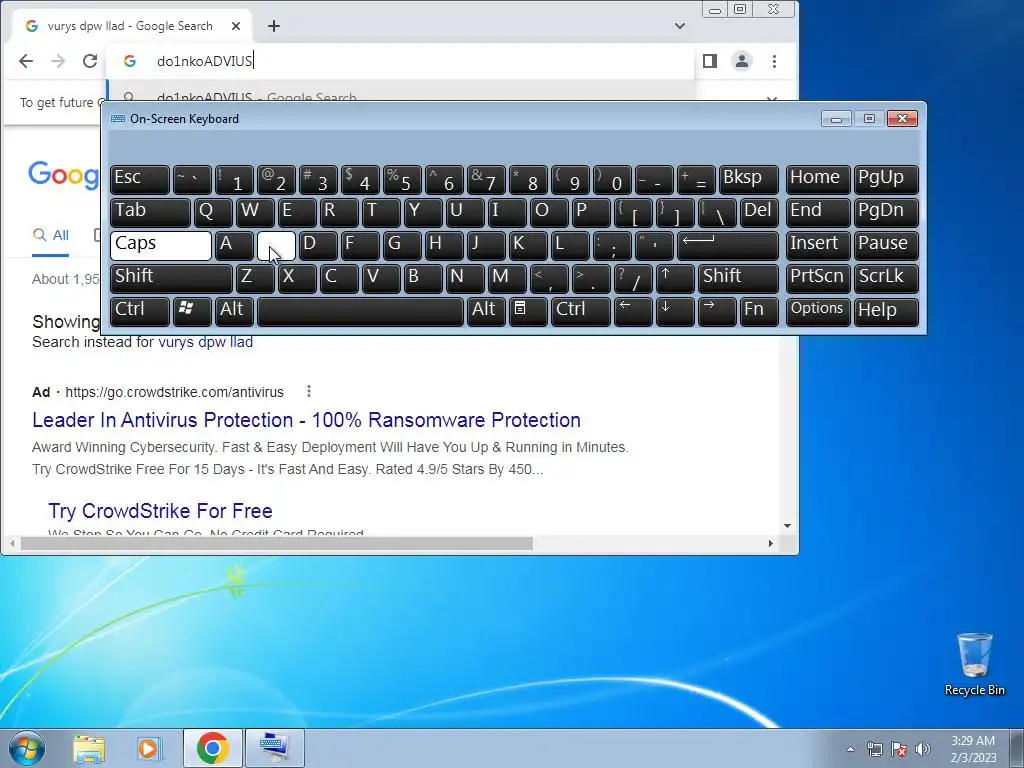Toggle the right Alt key
This screenshot has height=768, width=1024.
[486, 312]
